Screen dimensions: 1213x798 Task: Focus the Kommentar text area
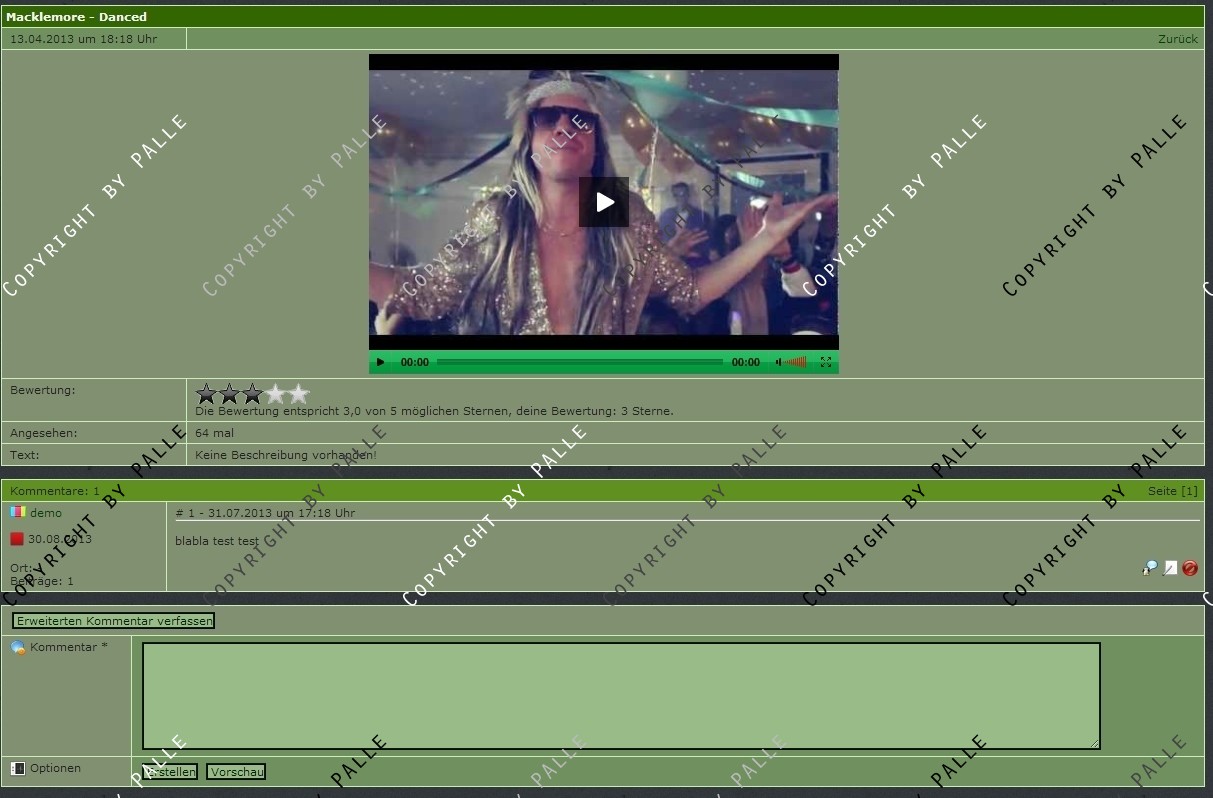(621, 696)
